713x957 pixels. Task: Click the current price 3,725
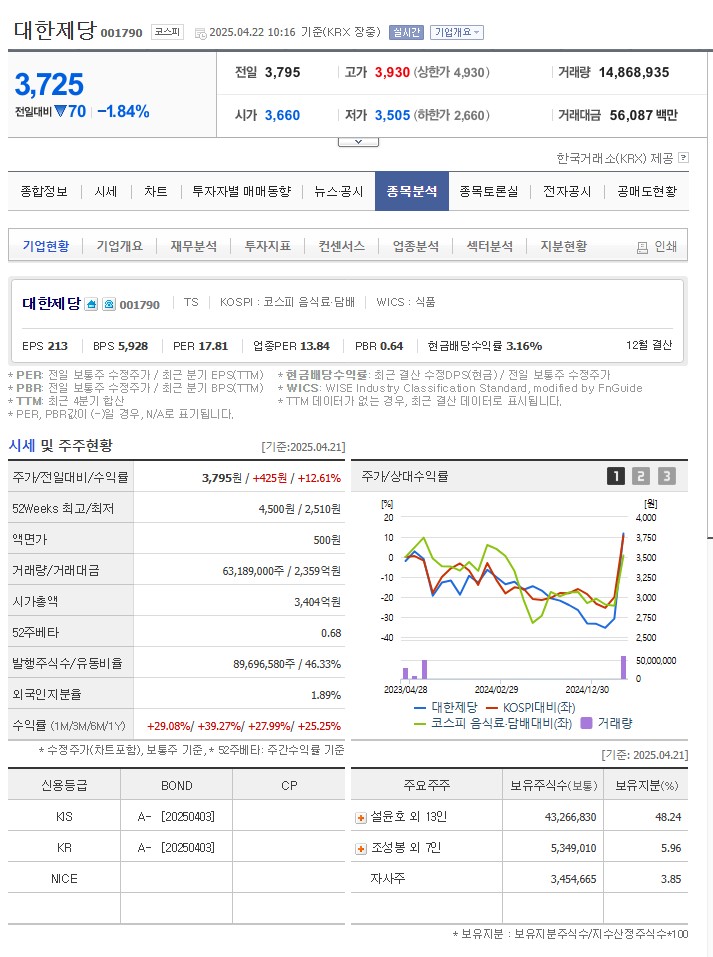[49, 85]
